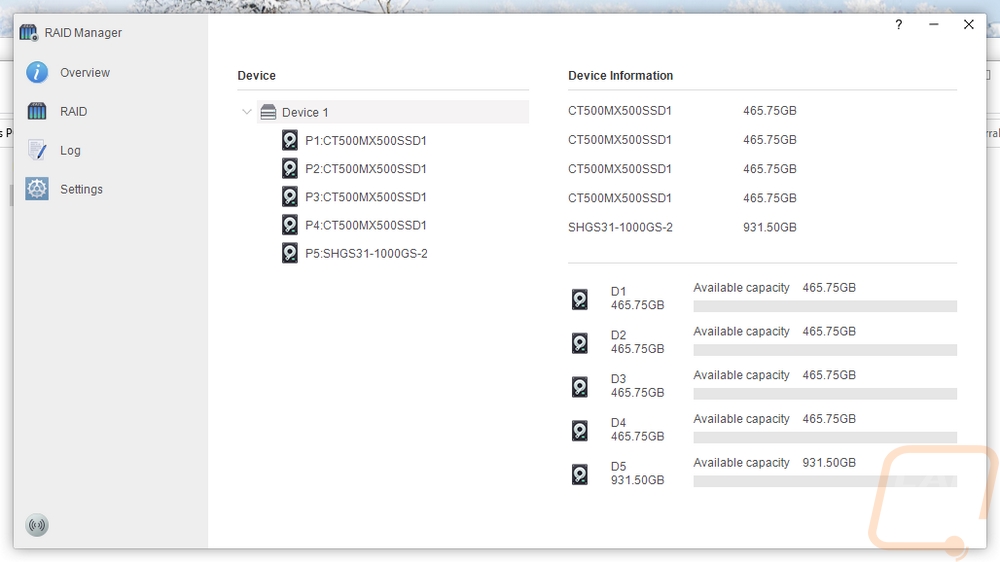Viewport: 1000px width, 562px height.
Task: Click the D3 available capacity bar
Action: pos(825,394)
